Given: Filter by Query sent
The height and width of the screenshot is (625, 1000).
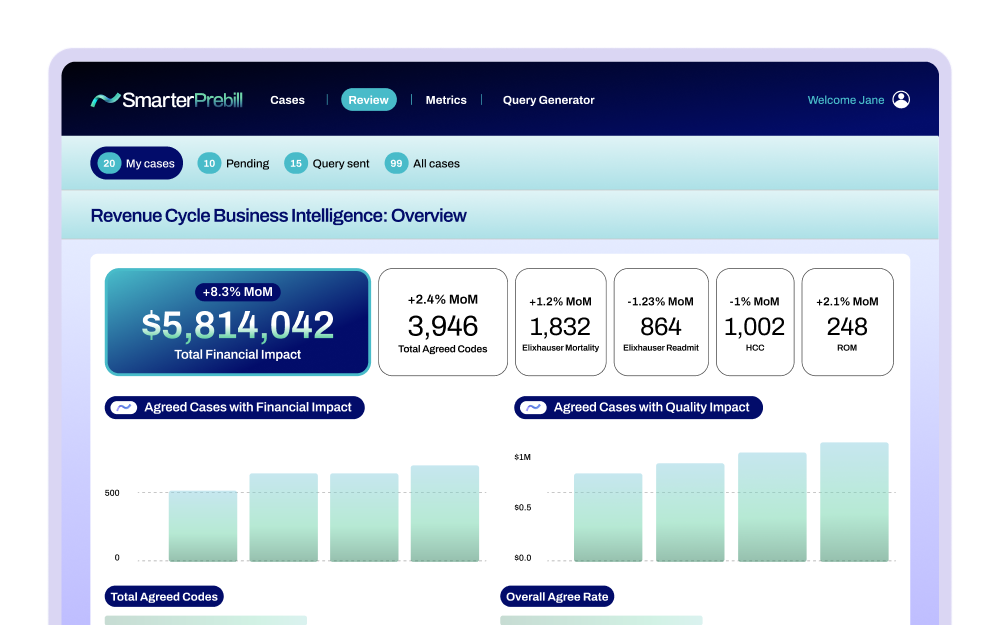Looking at the screenshot, I should [327, 163].
